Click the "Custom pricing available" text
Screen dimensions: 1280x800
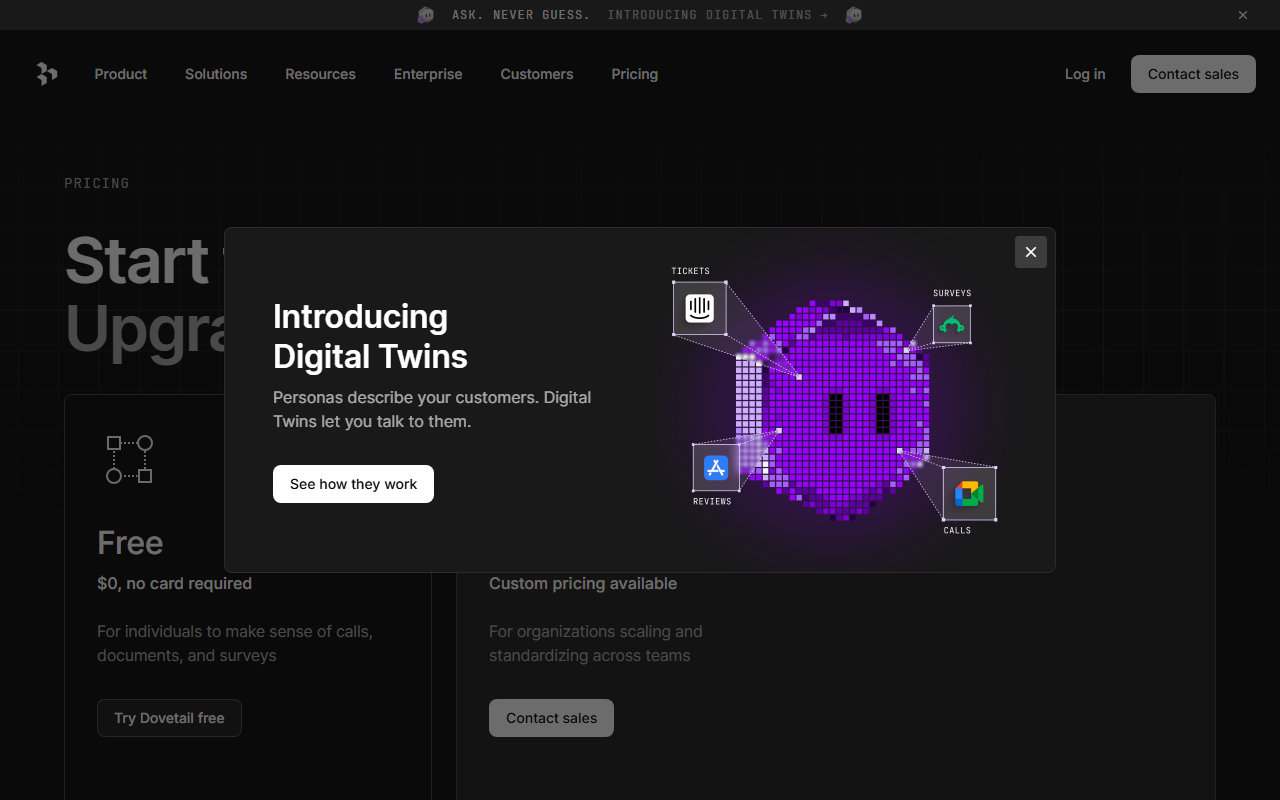tap(583, 583)
